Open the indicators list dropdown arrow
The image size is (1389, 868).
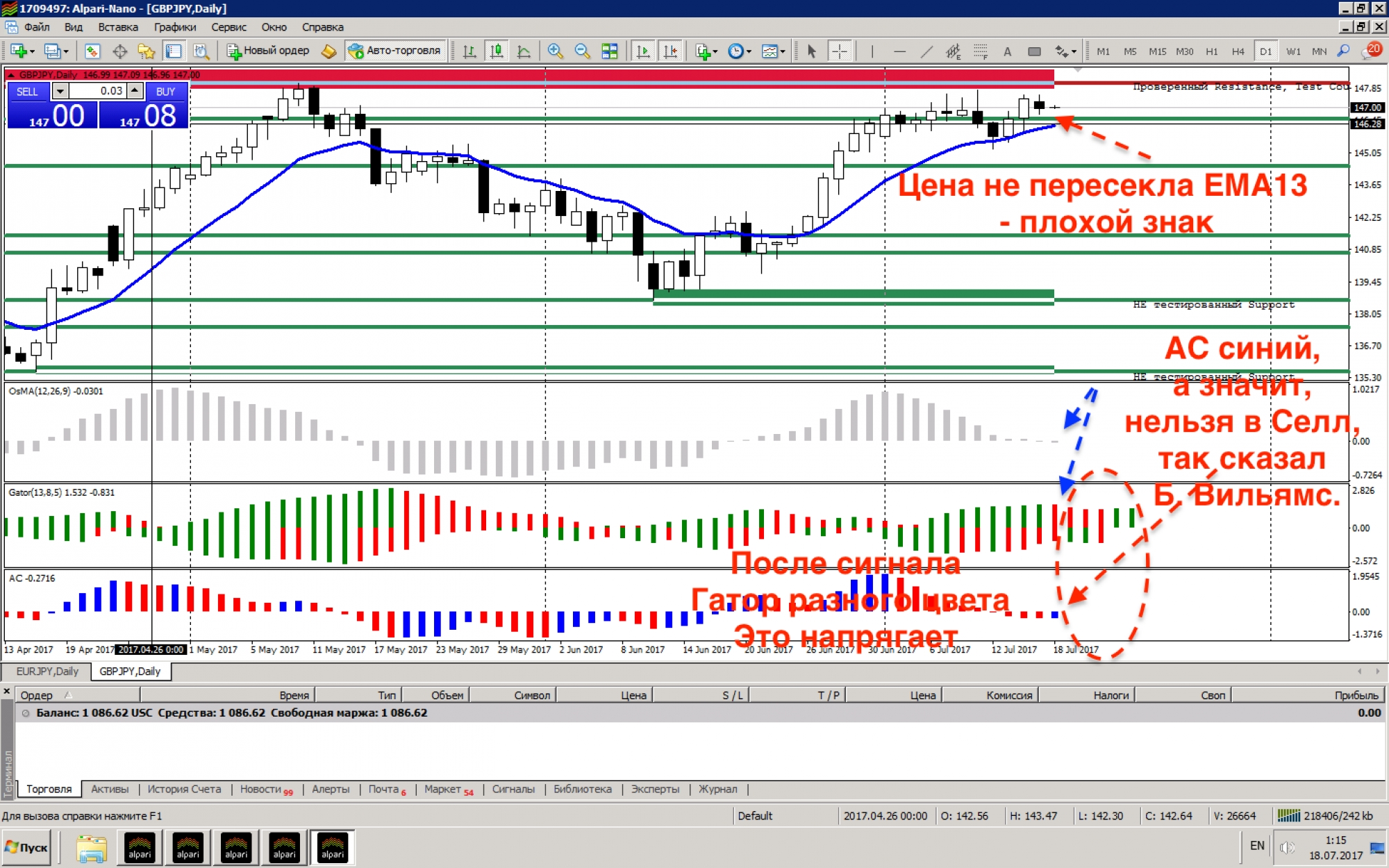(715, 52)
